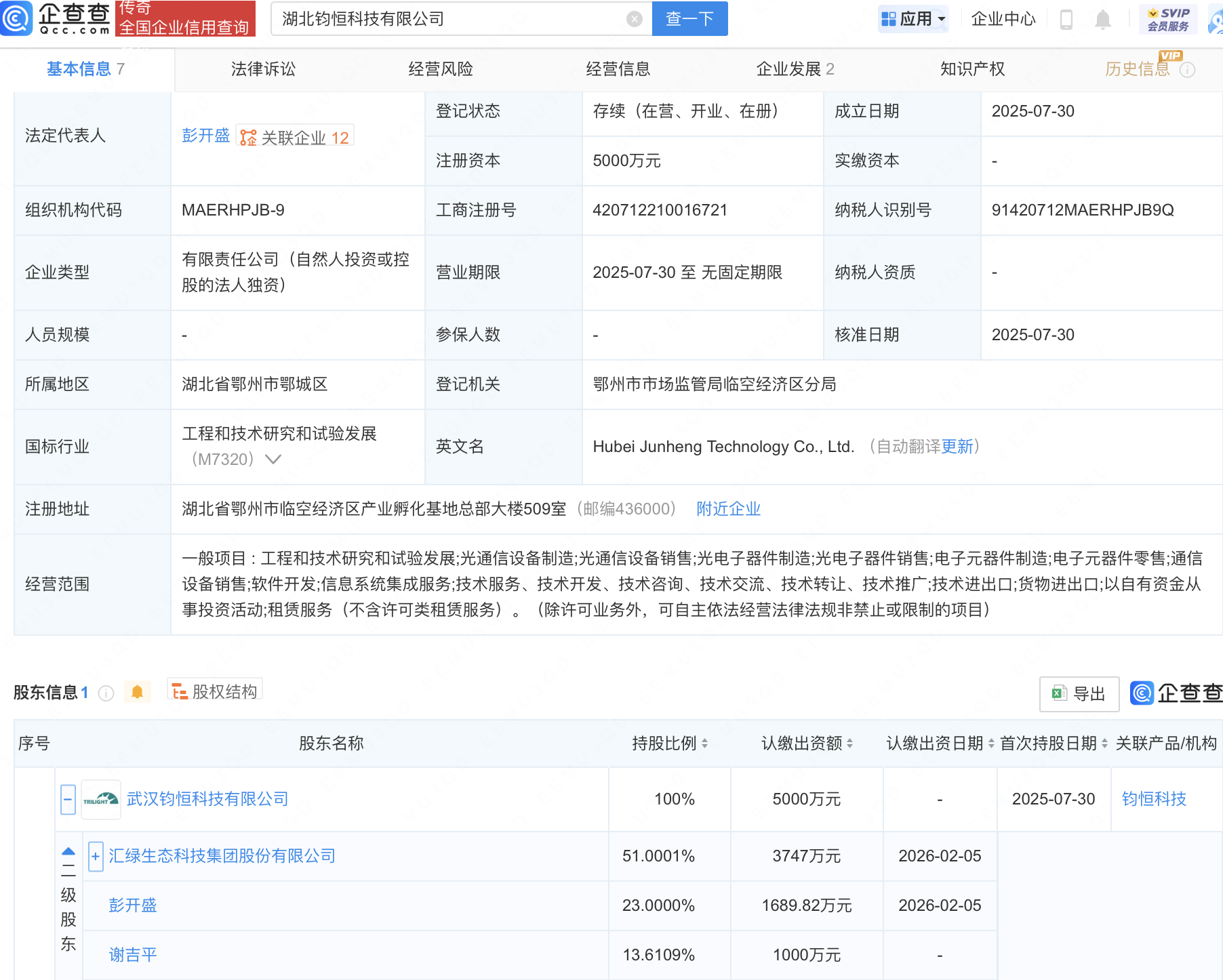Sort by 认缴出资额 column

[x=849, y=743]
